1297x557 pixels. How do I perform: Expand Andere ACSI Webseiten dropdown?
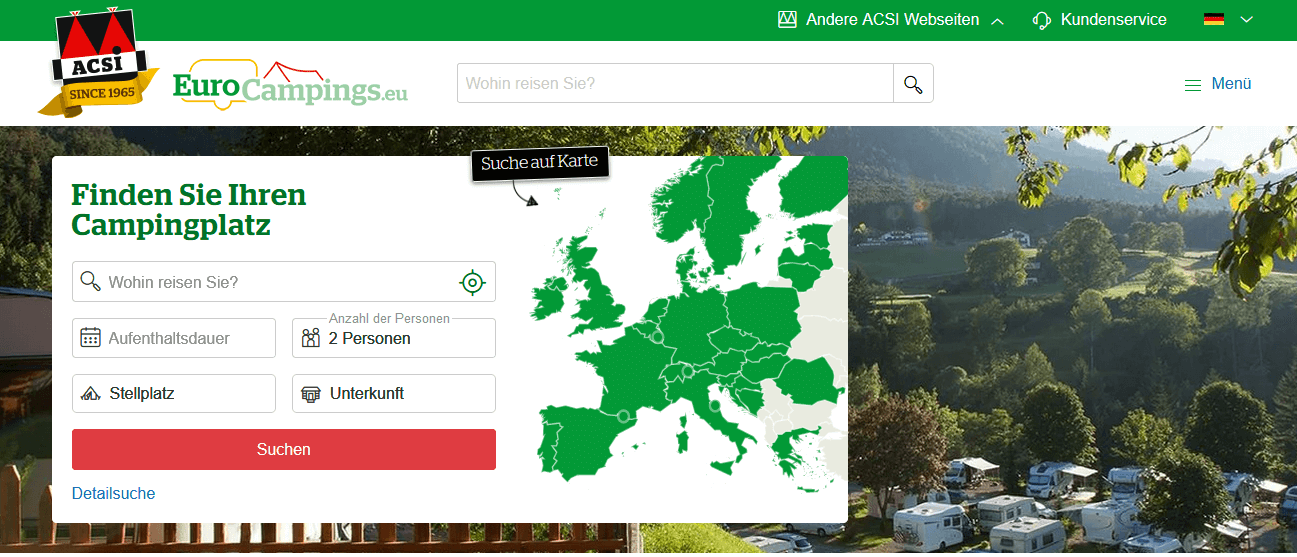click(890, 20)
